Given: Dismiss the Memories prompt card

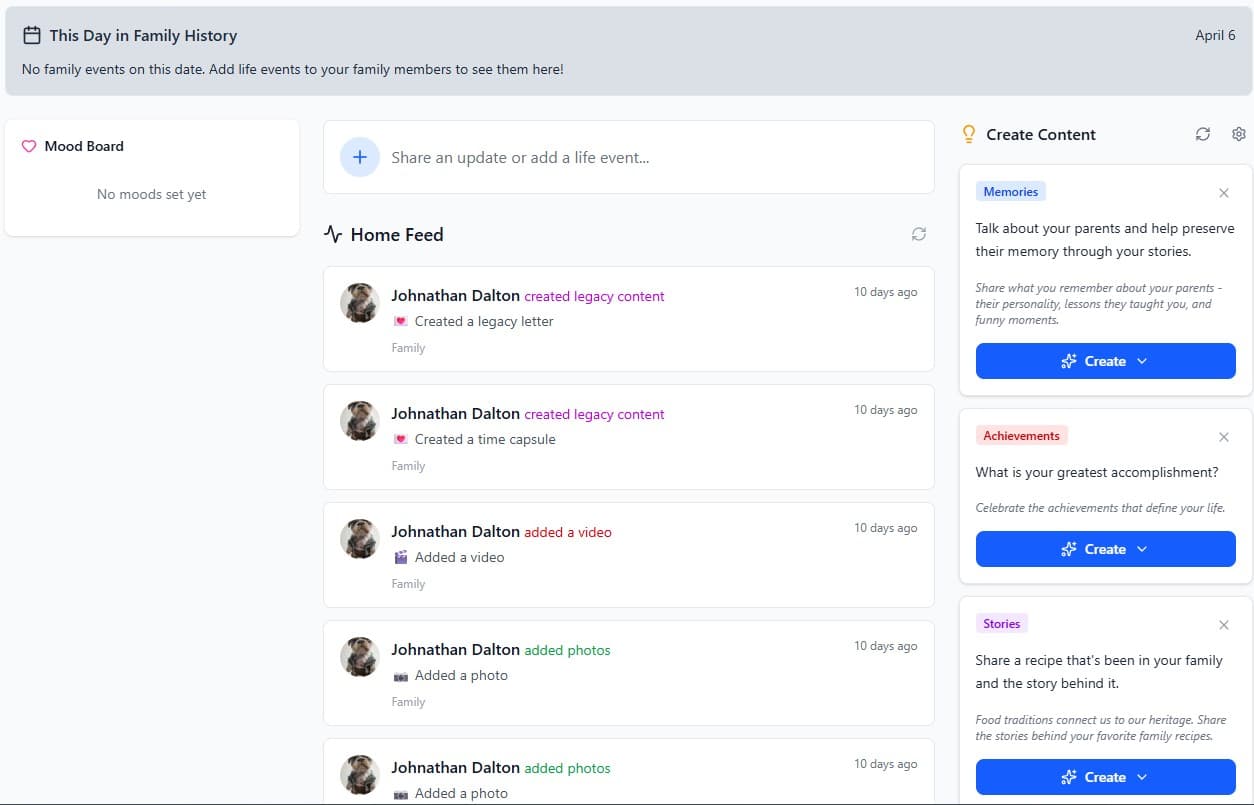Looking at the screenshot, I should [1223, 193].
